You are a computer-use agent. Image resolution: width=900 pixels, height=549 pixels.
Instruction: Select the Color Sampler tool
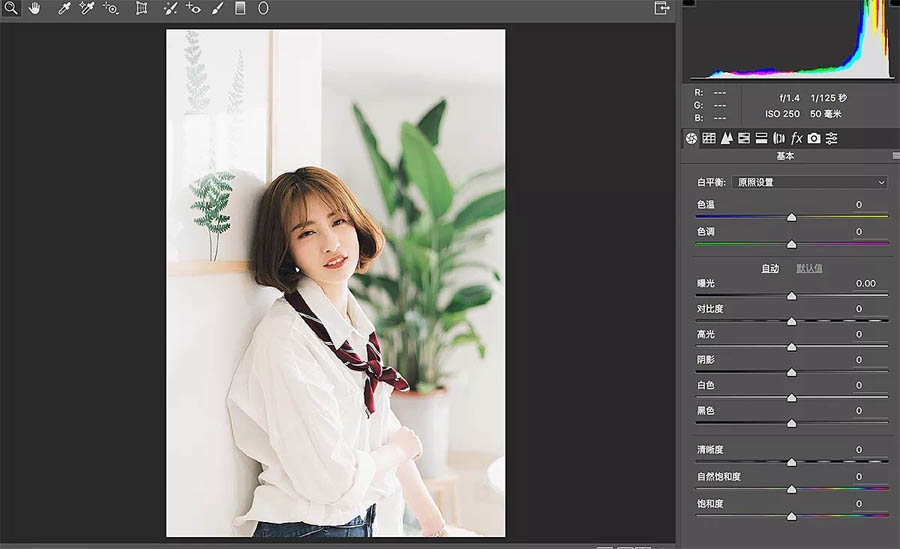coord(87,8)
